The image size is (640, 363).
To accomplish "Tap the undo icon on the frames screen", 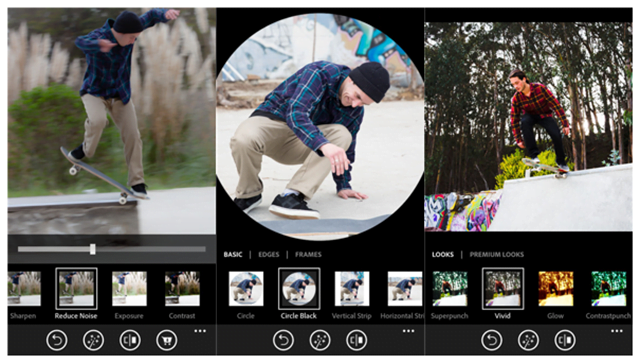I will click(283, 340).
